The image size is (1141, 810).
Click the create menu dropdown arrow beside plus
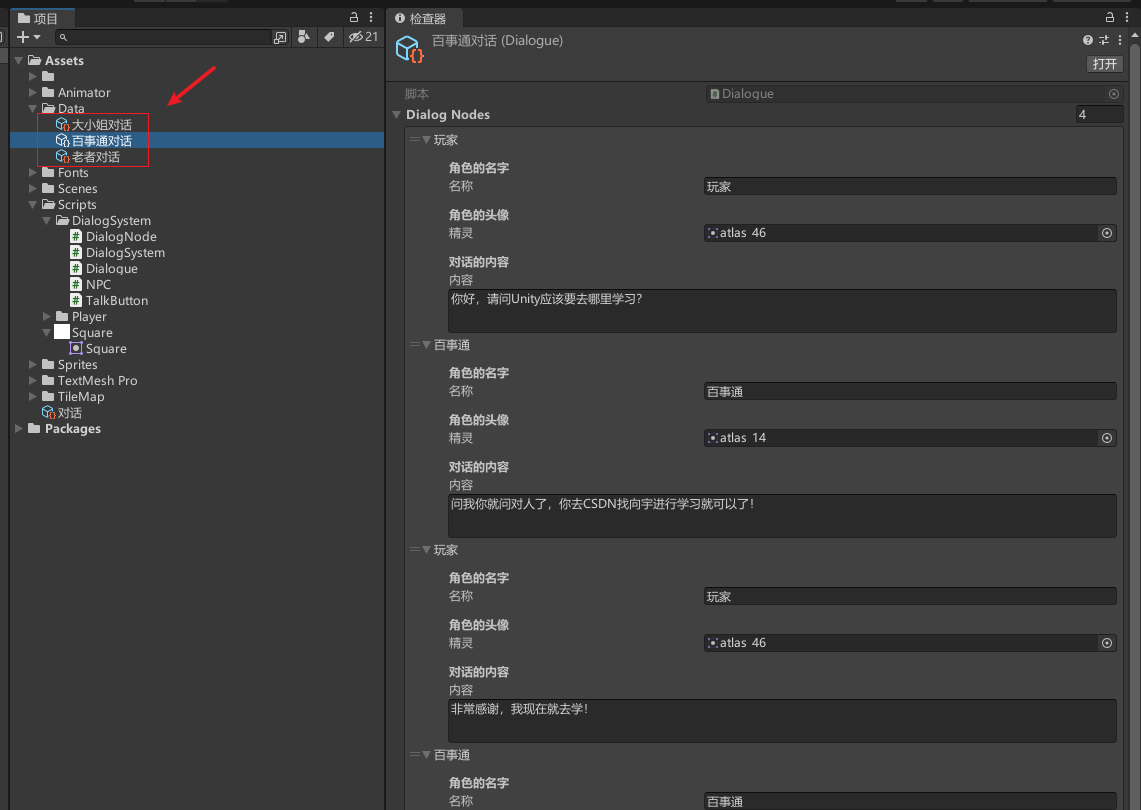[x=37, y=37]
